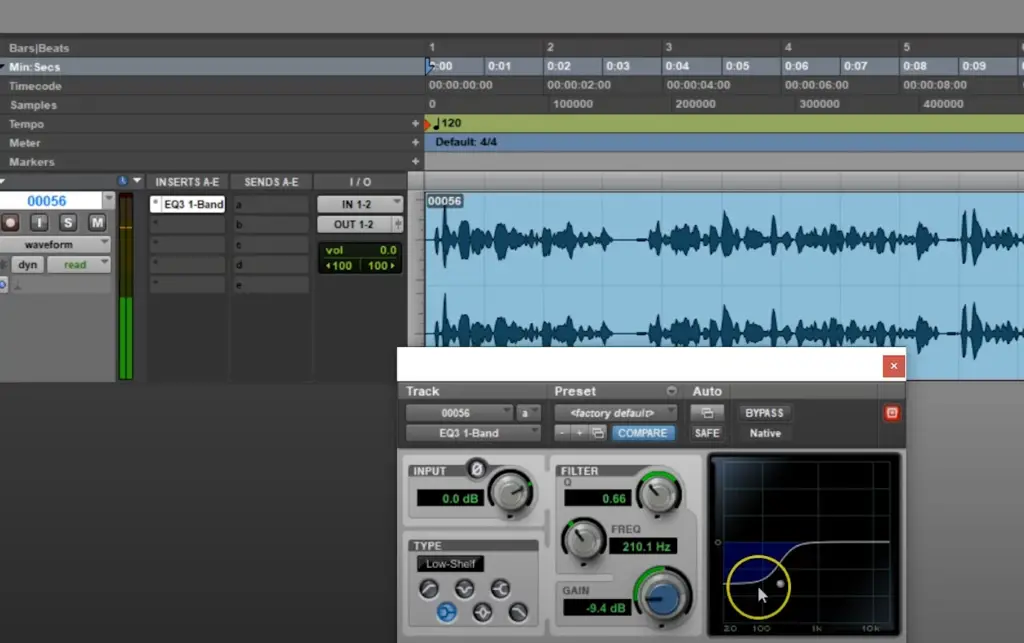1024x643 pixels.
Task: Click the SAFE automation button
Action: 707,433
